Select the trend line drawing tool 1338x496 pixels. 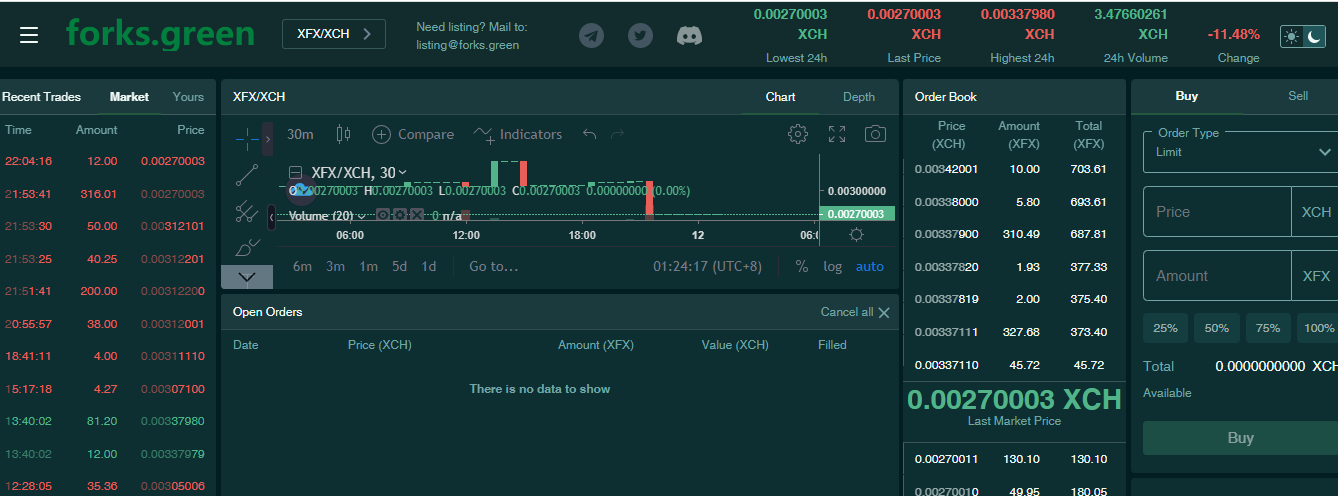[247, 175]
